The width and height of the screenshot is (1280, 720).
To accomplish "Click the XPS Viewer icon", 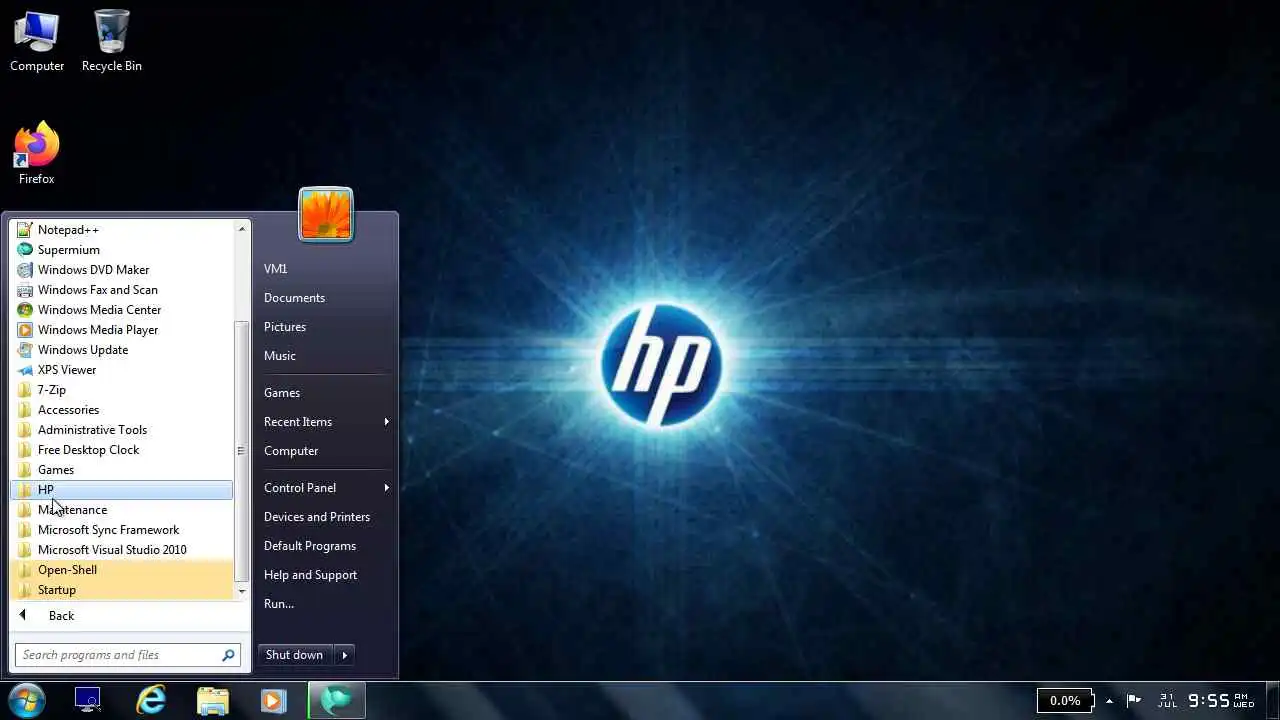I will click(25, 370).
